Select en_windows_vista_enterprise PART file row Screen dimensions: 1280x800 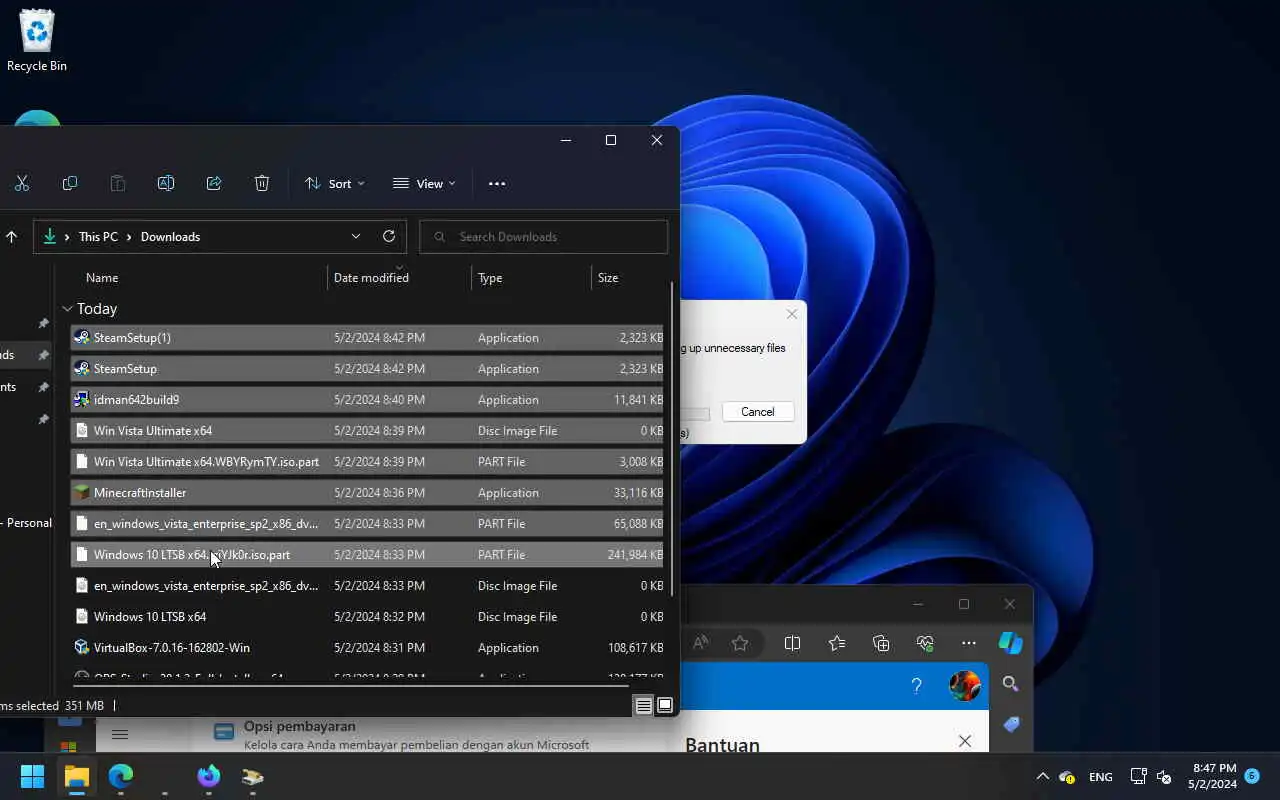coord(367,524)
